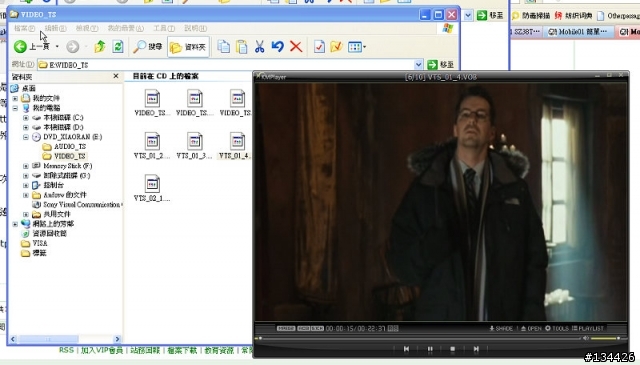Viewport: 640px width, 365px height.
Task: Pause playback in KMPlayer
Action: (430, 349)
